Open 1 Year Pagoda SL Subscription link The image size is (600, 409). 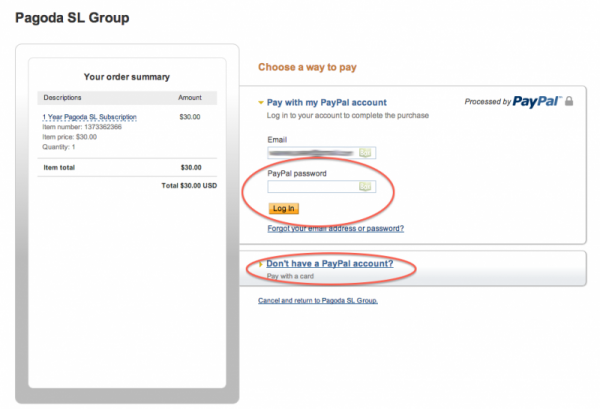point(89,117)
